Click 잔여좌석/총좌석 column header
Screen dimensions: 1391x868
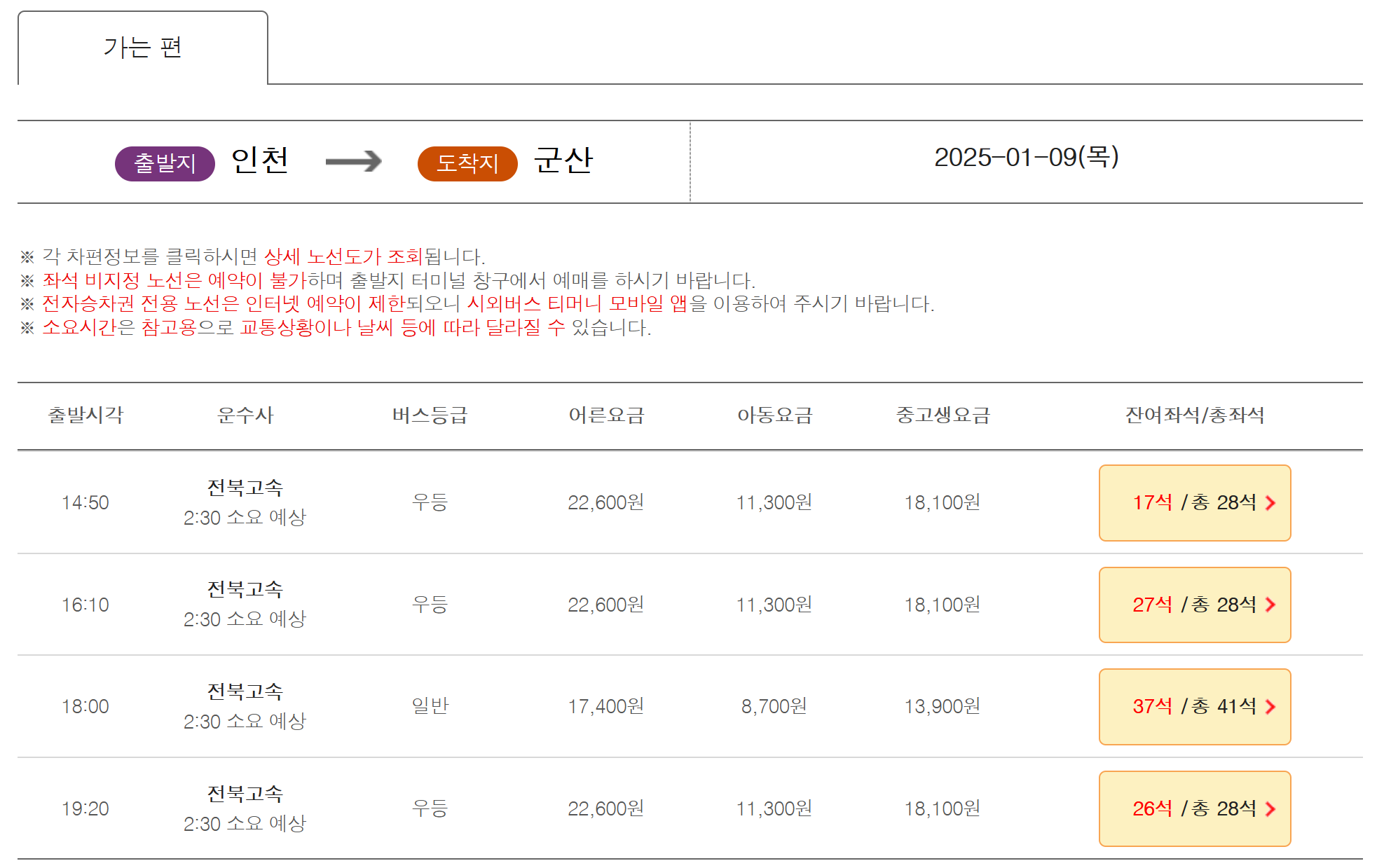coord(1194,415)
